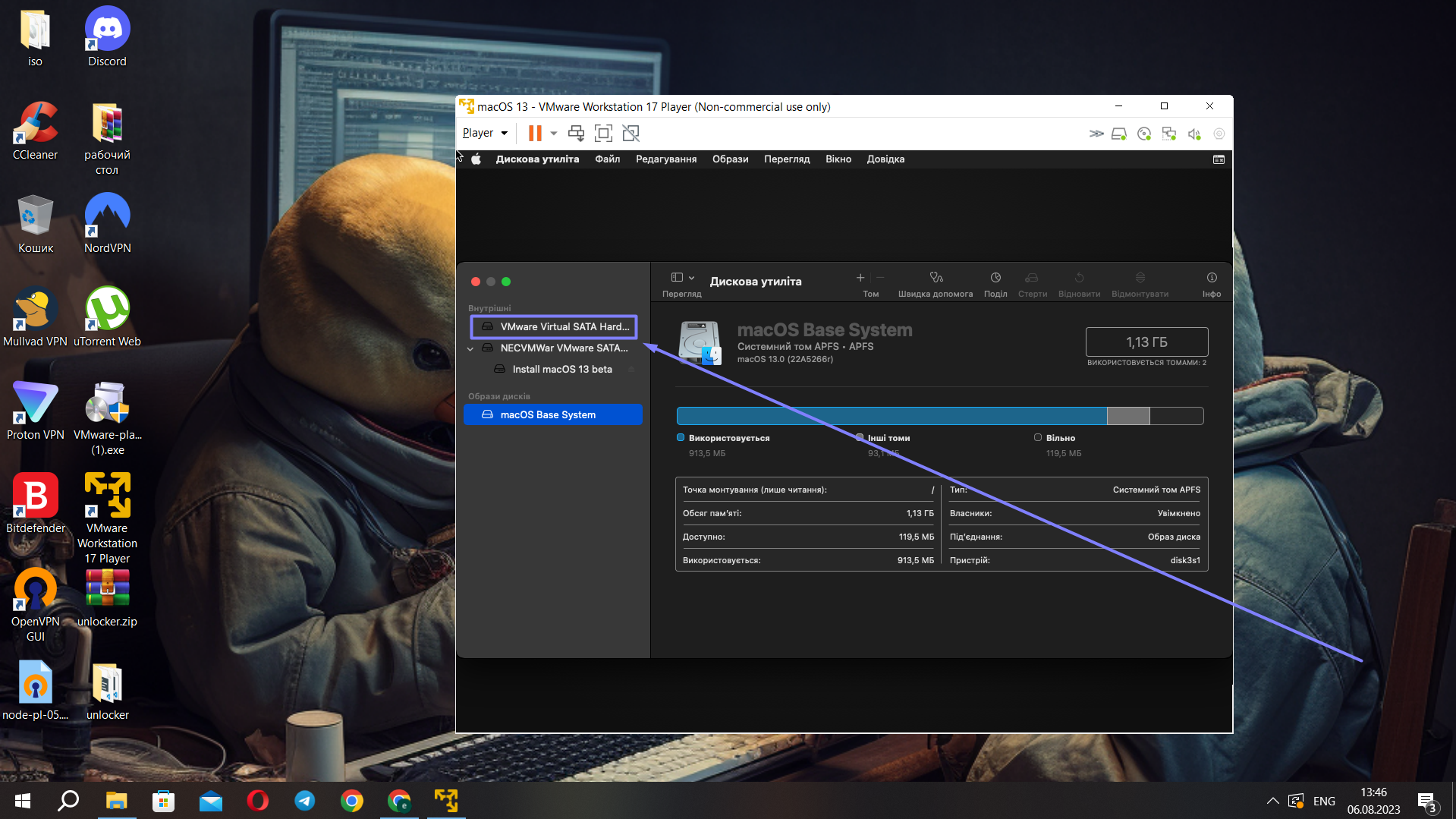The width and height of the screenshot is (1456, 819).
Task: Open the Редагування menu
Action: click(x=666, y=159)
